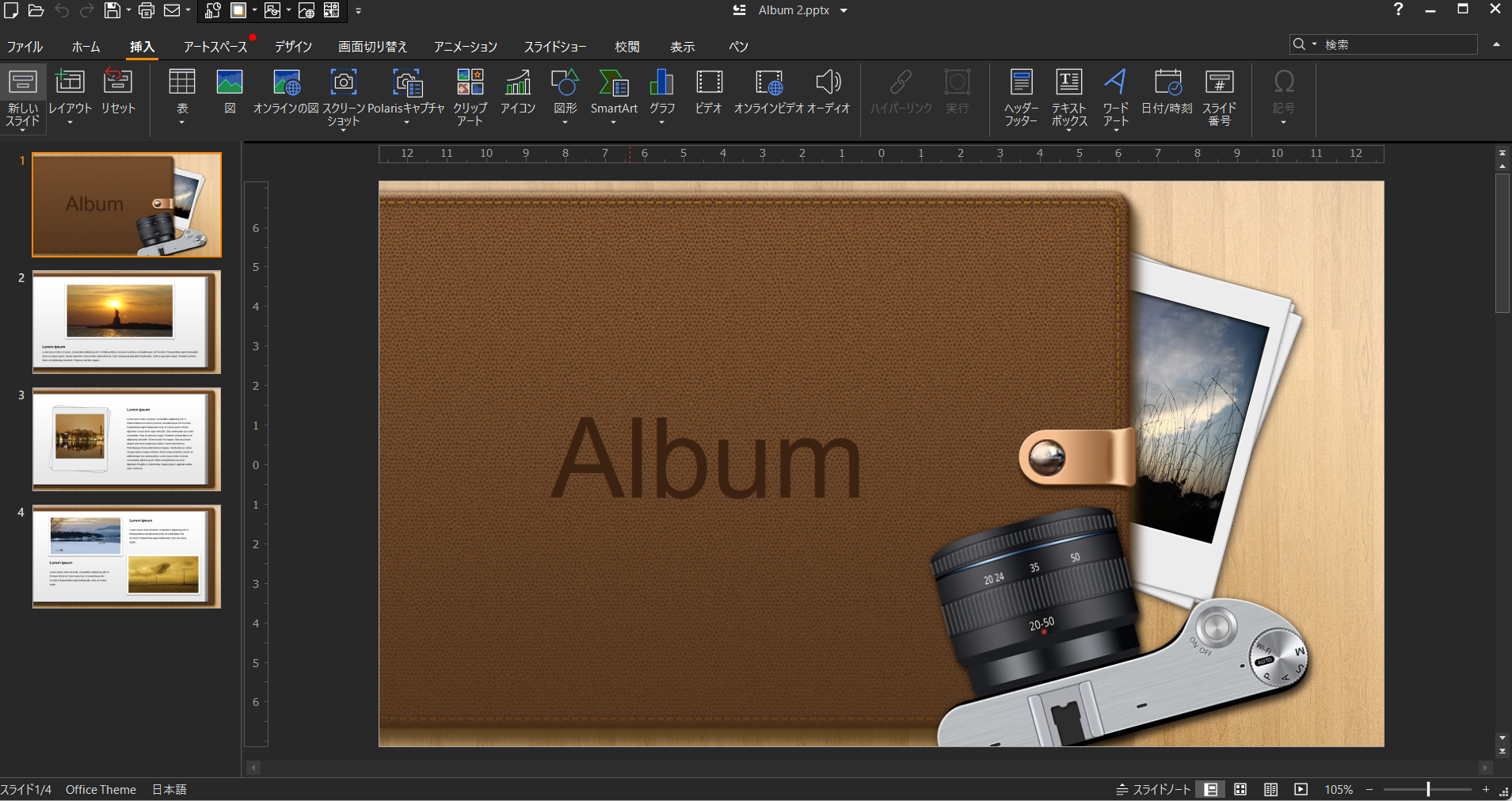Toggle the スライドノート pane
The width and height of the screenshot is (1512, 801).
pos(1153,789)
